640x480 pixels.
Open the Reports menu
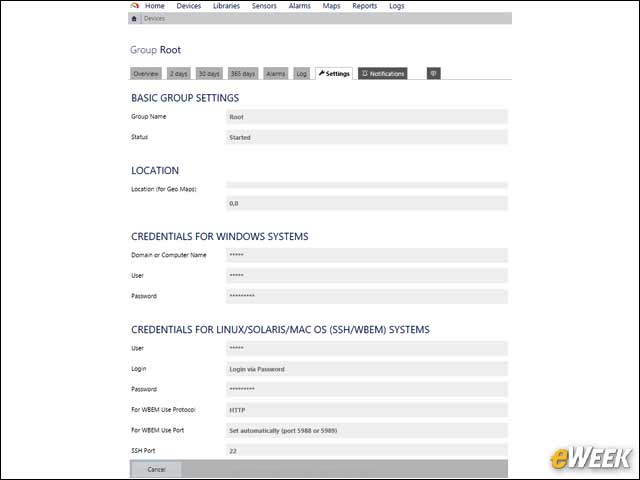click(x=364, y=6)
